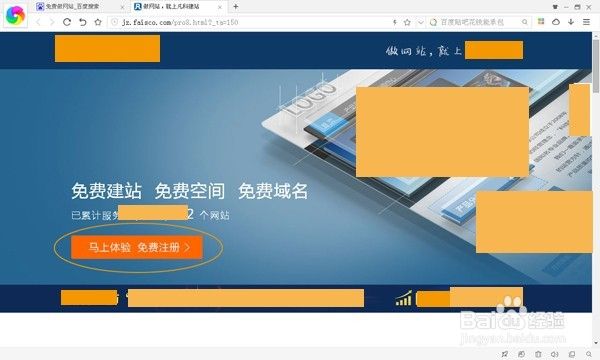The image size is (600, 360).
Task: Toggle the sound speaker status icon
Action: [x=555, y=354]
